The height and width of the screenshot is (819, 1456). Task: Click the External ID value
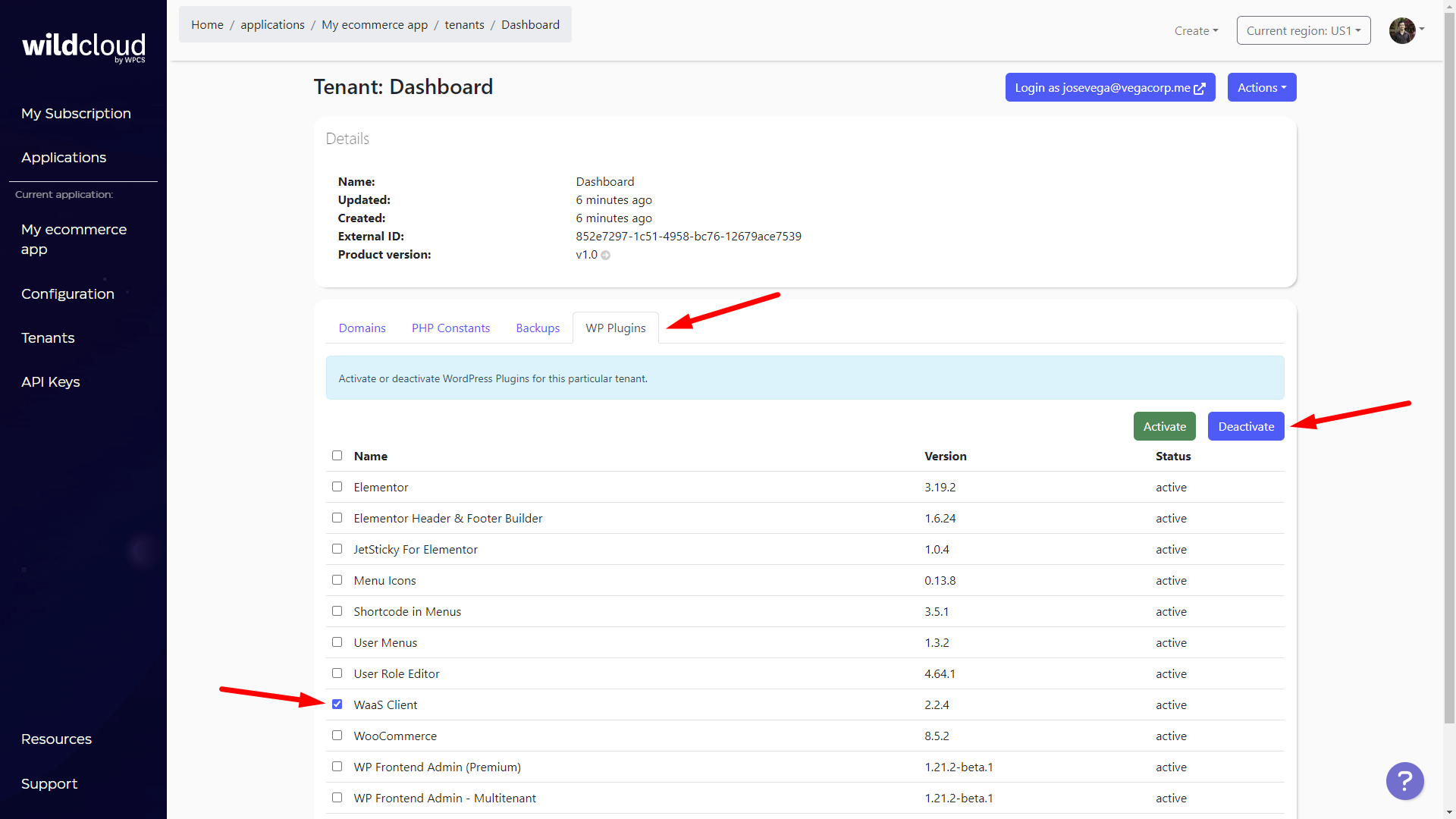pyautogui.click(x=688, y=236)
